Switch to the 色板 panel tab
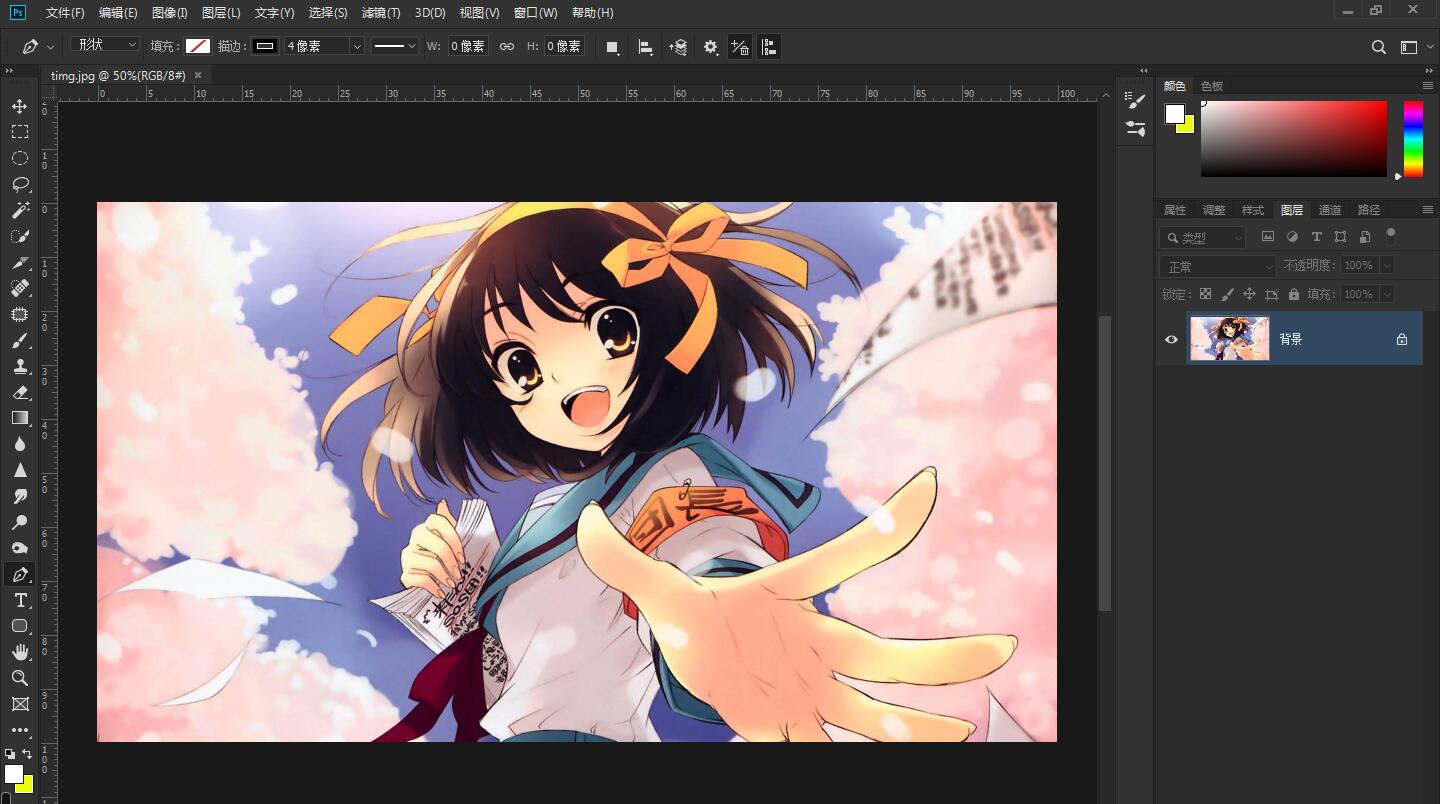 pyautogui.click(x=1212, y=86)
